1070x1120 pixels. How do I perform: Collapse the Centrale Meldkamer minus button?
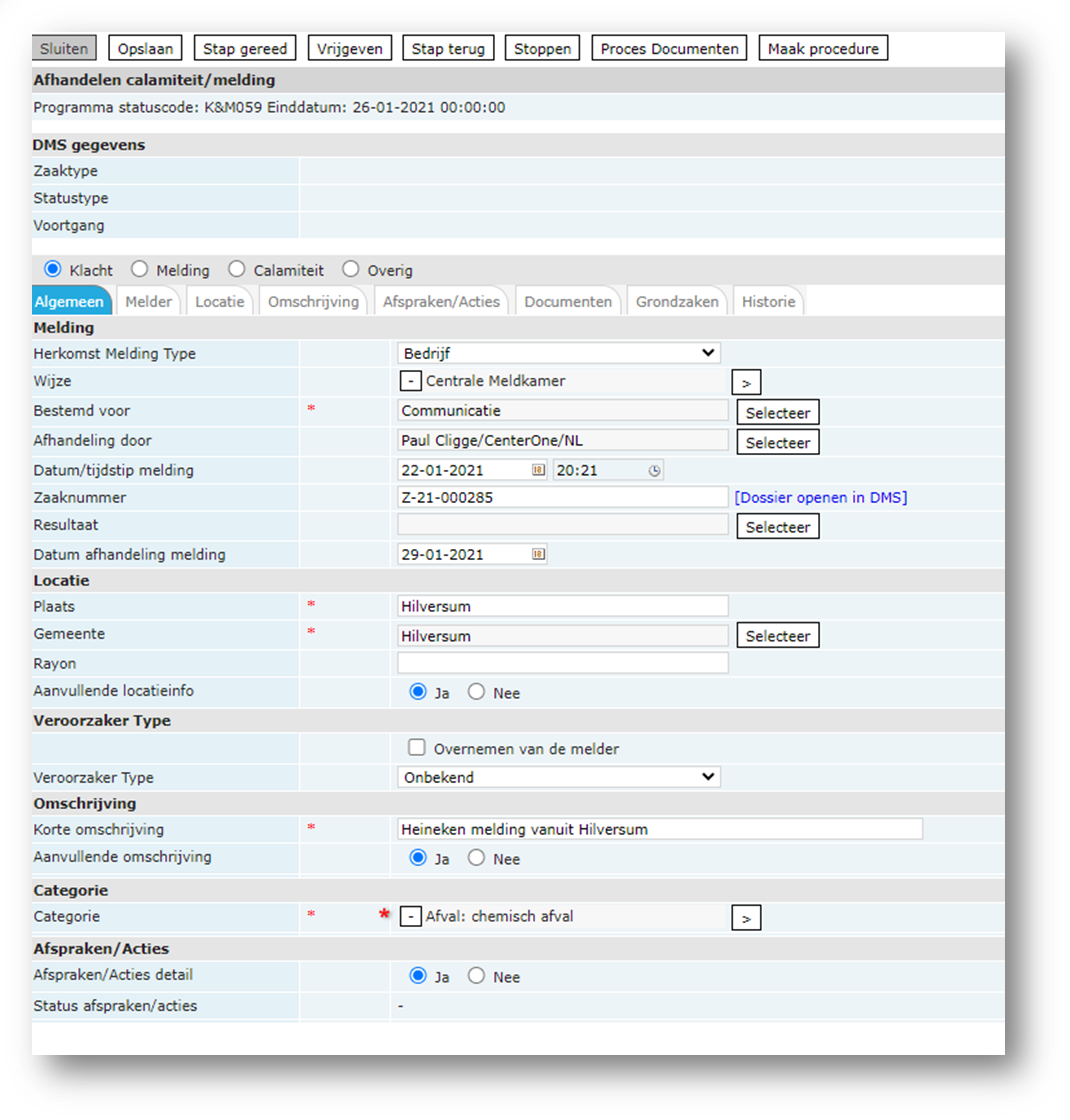tap(410, 381)
